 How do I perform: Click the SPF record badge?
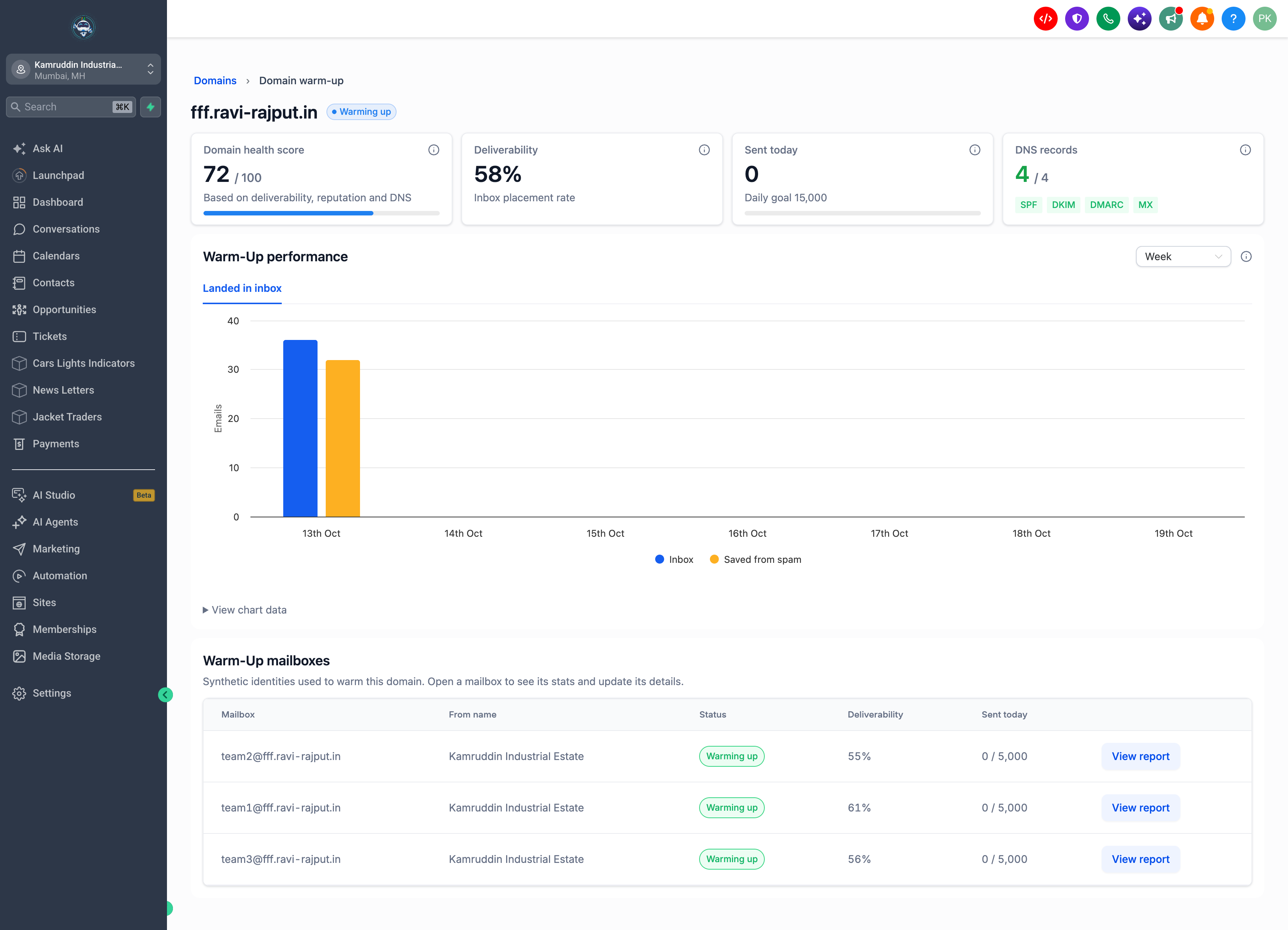click(1028, 205)
